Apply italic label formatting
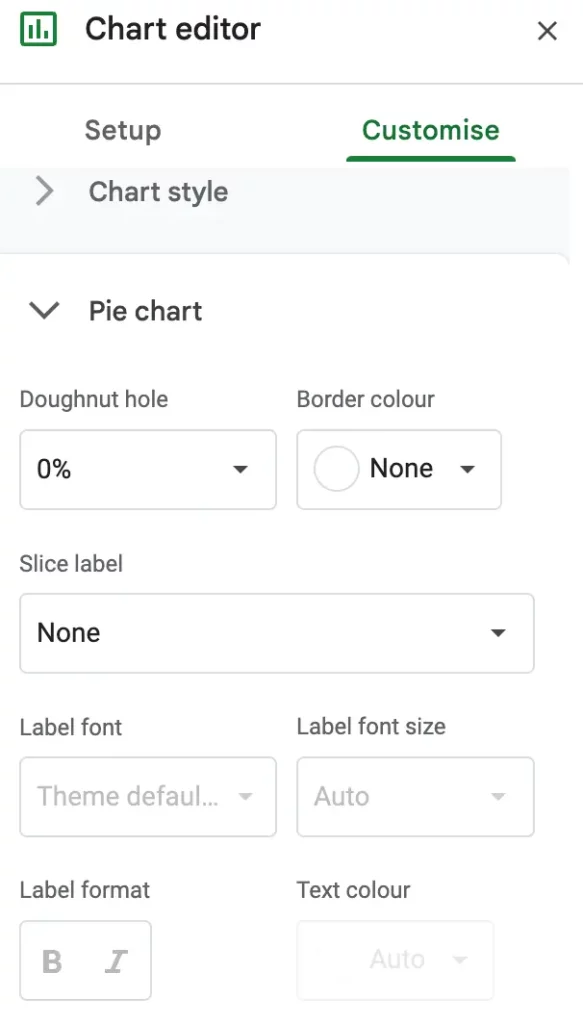 click(x=115, y=960)
